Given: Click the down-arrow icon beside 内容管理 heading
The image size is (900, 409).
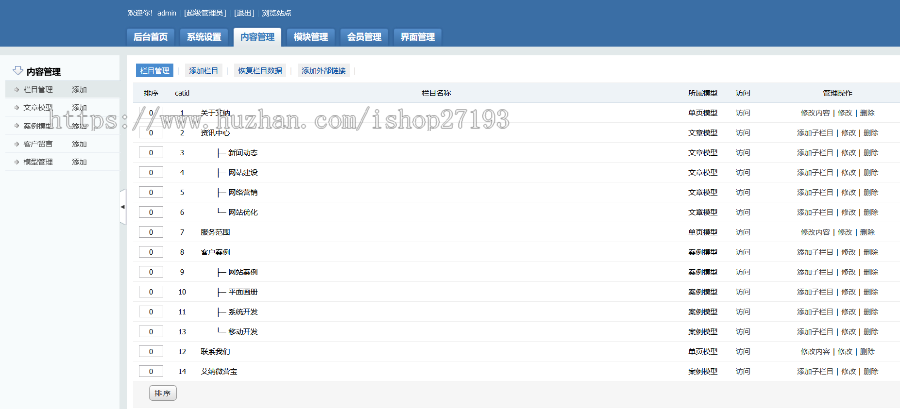Looking at the screenshot, I should tap(18, 71).
